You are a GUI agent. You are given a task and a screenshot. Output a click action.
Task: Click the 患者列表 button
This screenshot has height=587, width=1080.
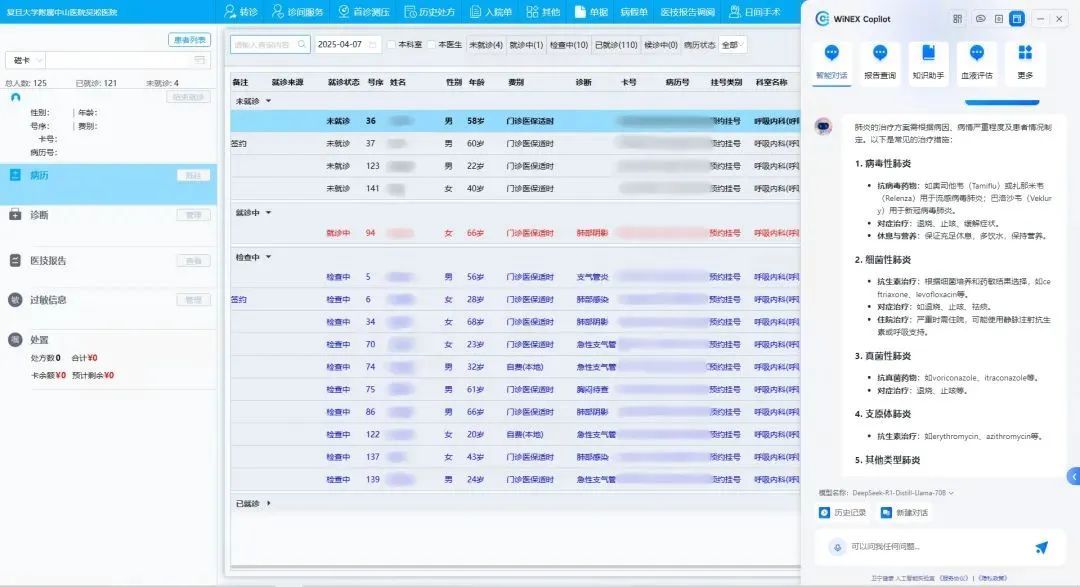pyautogui.click(x=189, y=40)
